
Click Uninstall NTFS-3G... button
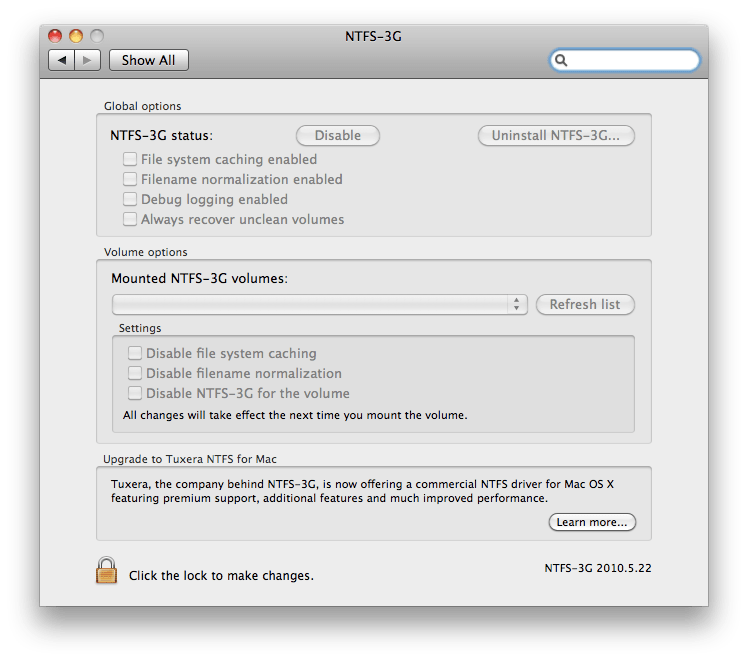(x=556, y=135)
